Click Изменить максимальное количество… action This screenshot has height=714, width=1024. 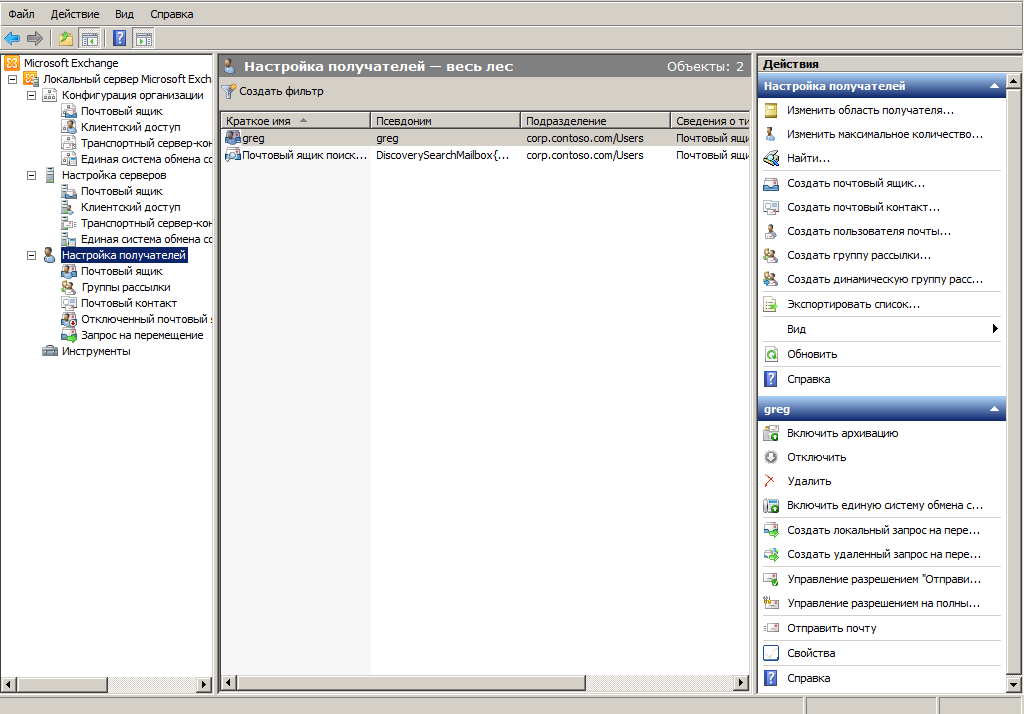coord(884,134)
